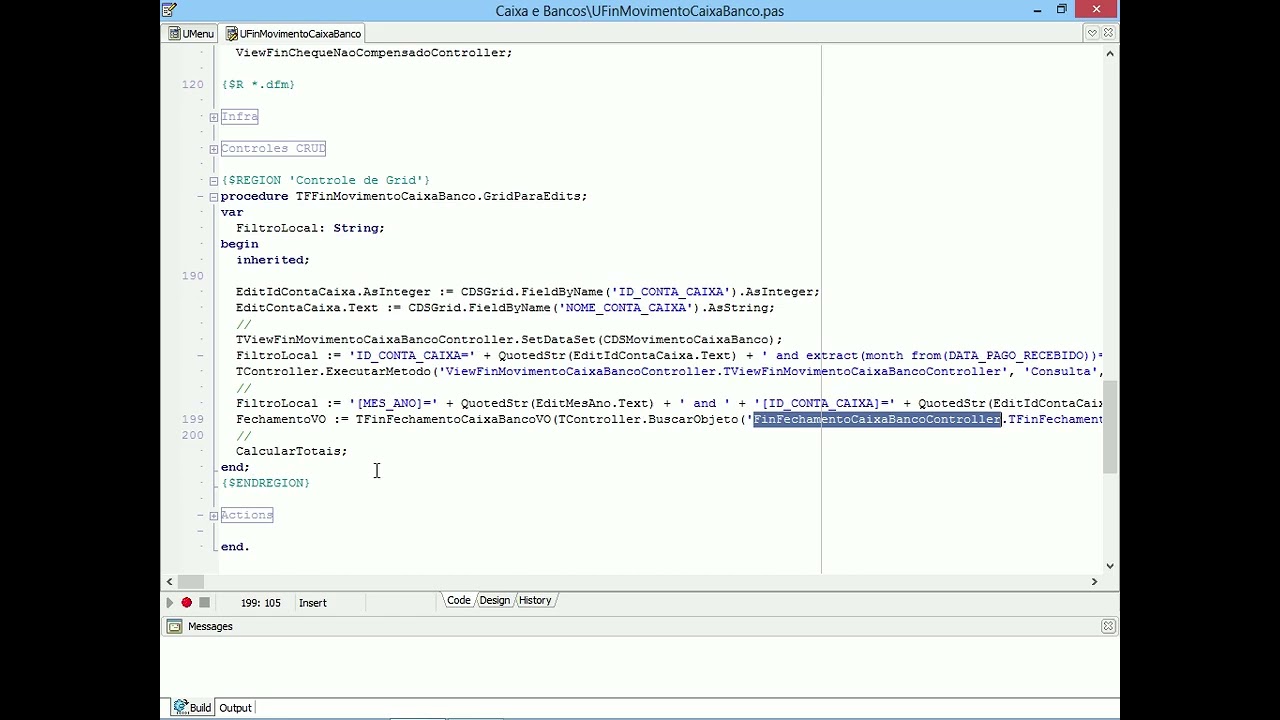
Task: Play the recorded macro
Action: click(169, 602)
